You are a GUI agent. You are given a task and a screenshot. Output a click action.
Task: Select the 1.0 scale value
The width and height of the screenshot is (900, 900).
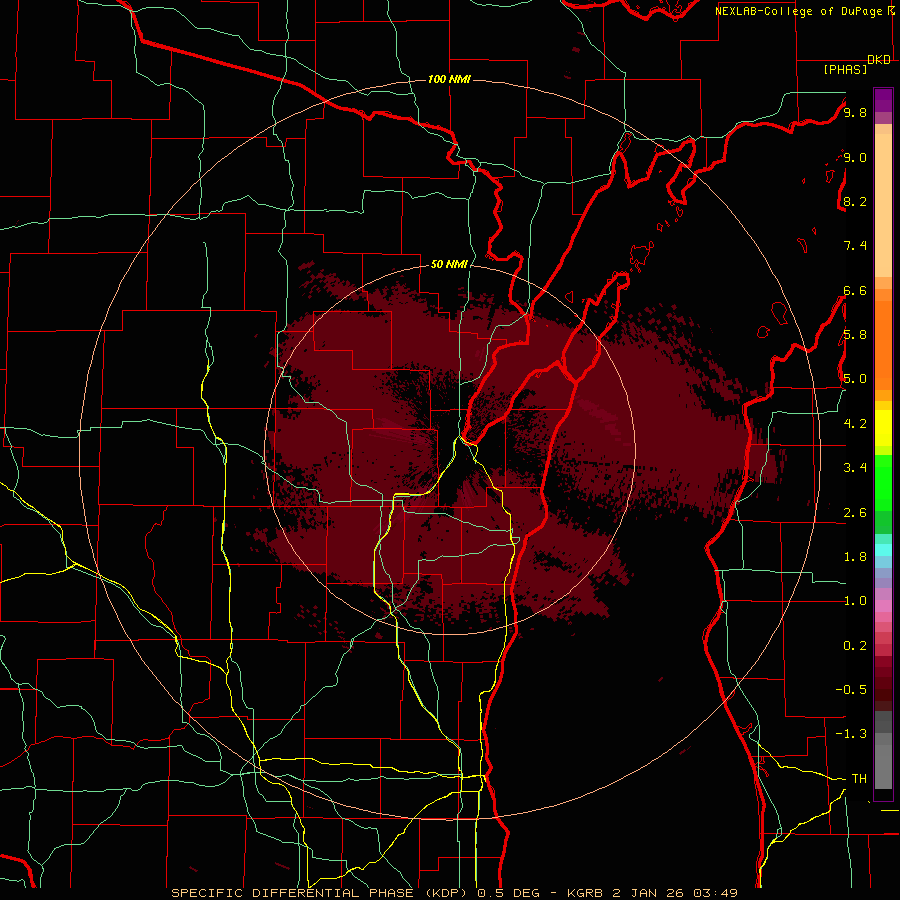tap(855, 601)
